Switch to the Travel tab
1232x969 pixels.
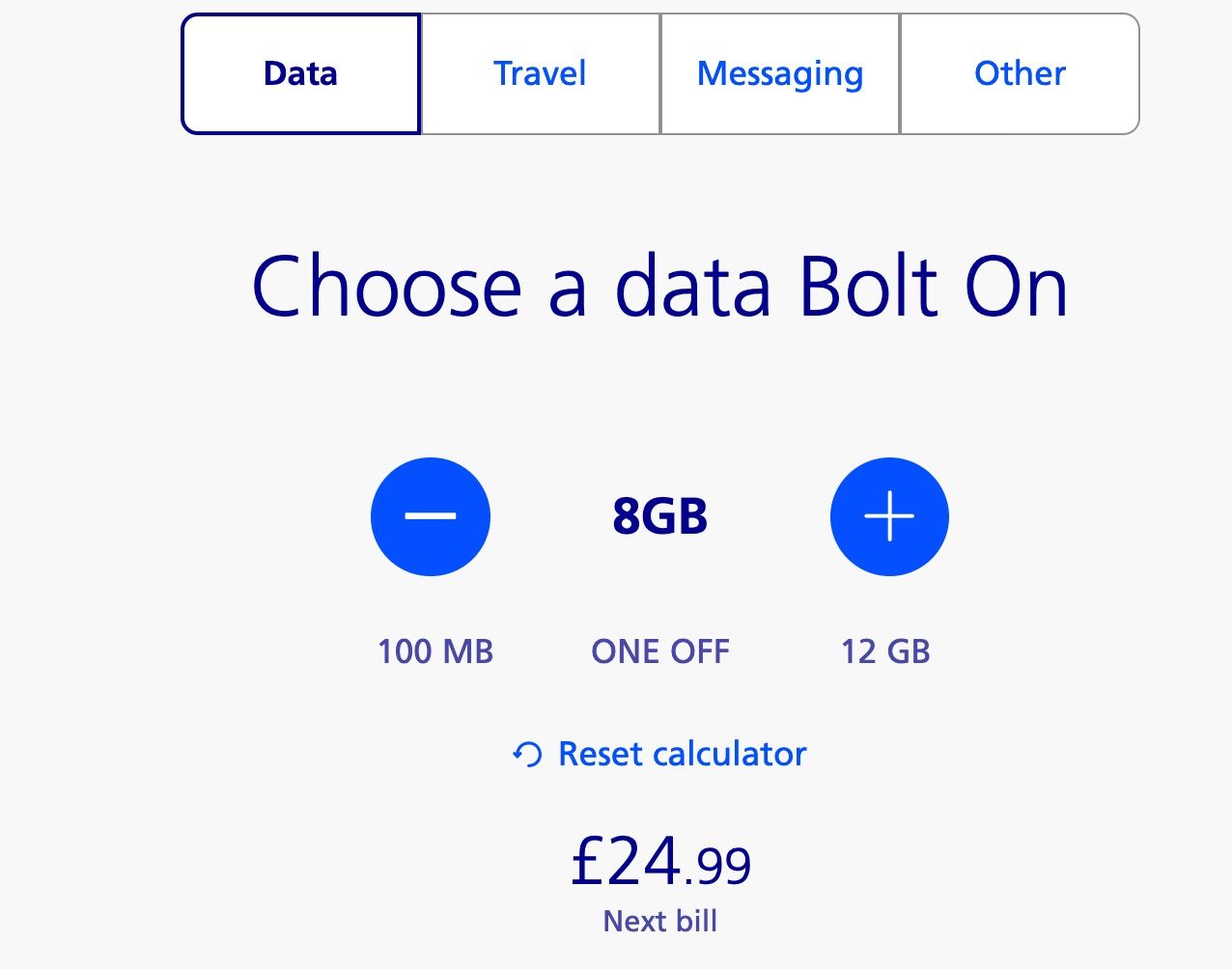click(x=540, y=72)
